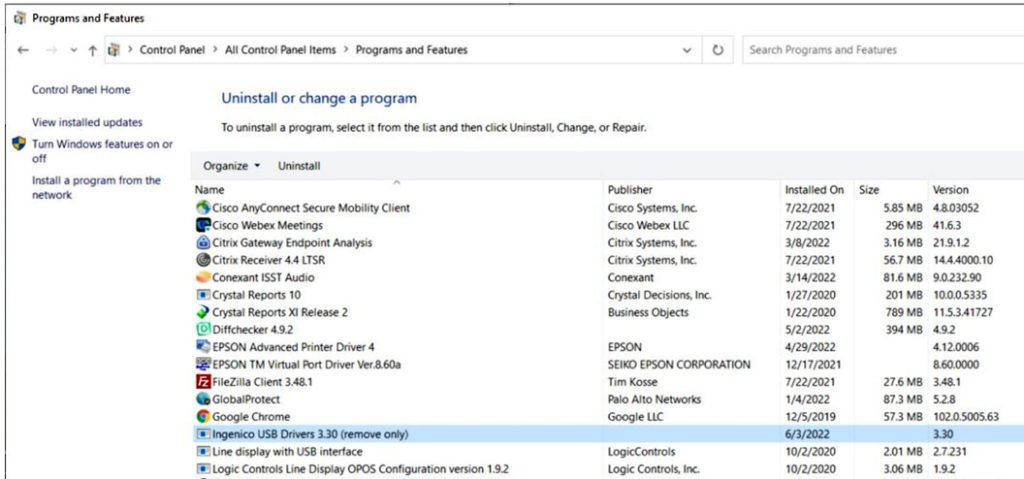Screen dimensions: 1024x479
Task: Click the Logic Controls OPOS Configuration icon
Action: [x=203, y=469]
